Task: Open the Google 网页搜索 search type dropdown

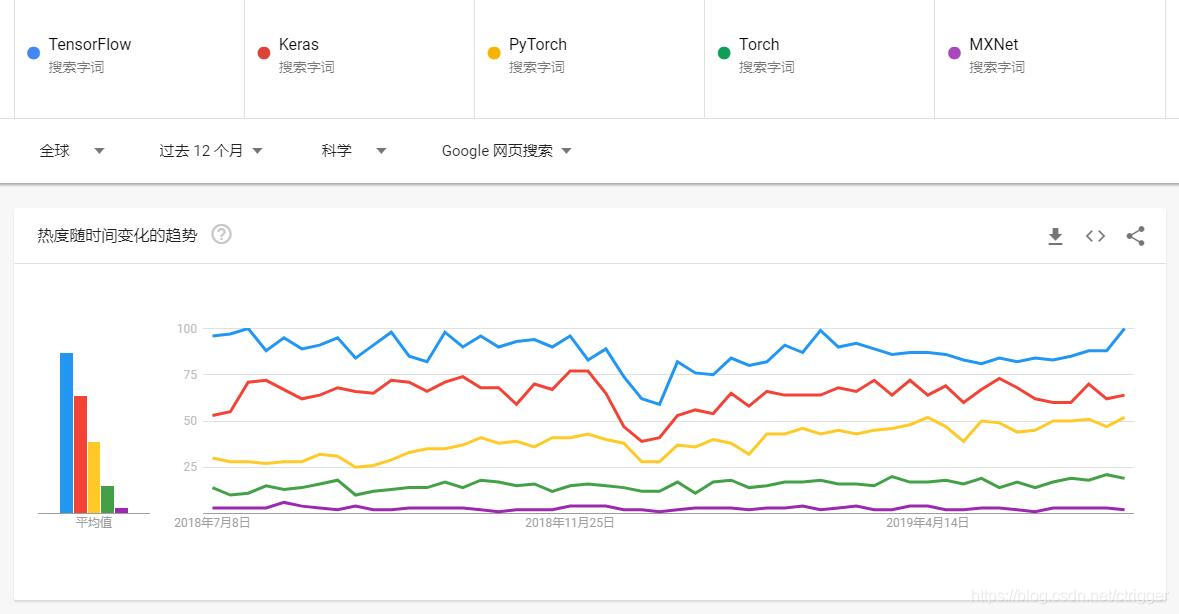Action: click(506, 151)
